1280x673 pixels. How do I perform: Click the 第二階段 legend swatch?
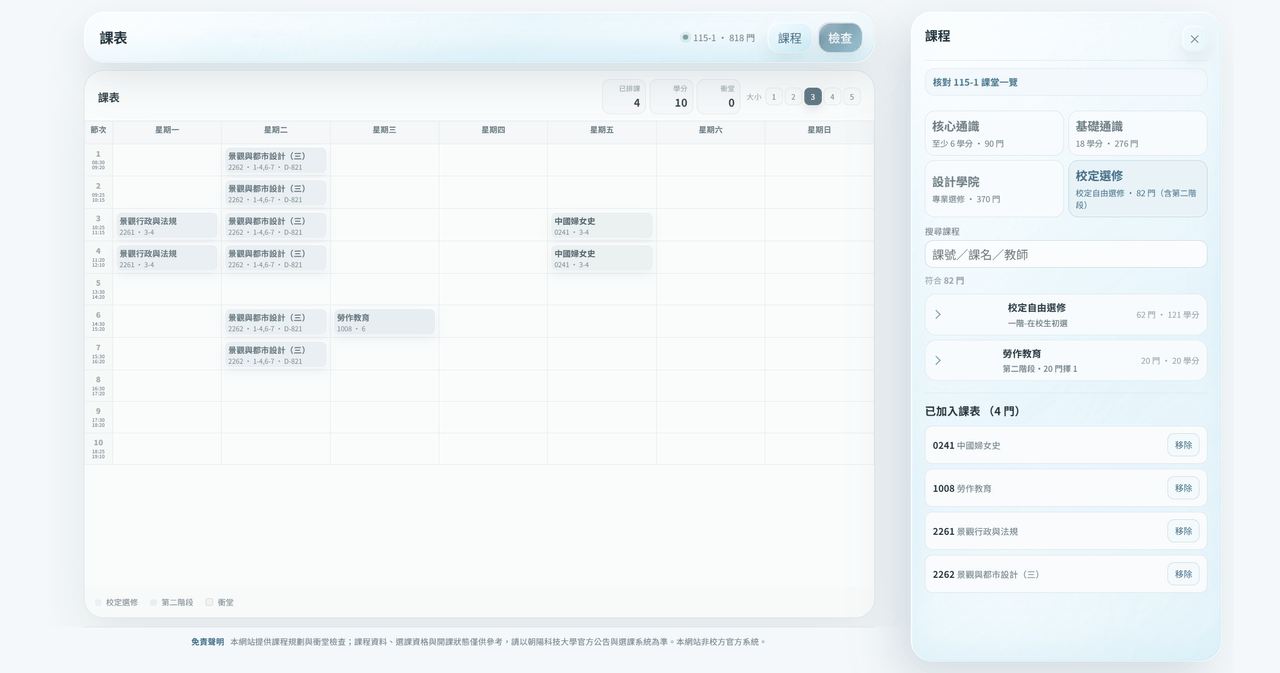pyautogui.click(x=154, y=602)
